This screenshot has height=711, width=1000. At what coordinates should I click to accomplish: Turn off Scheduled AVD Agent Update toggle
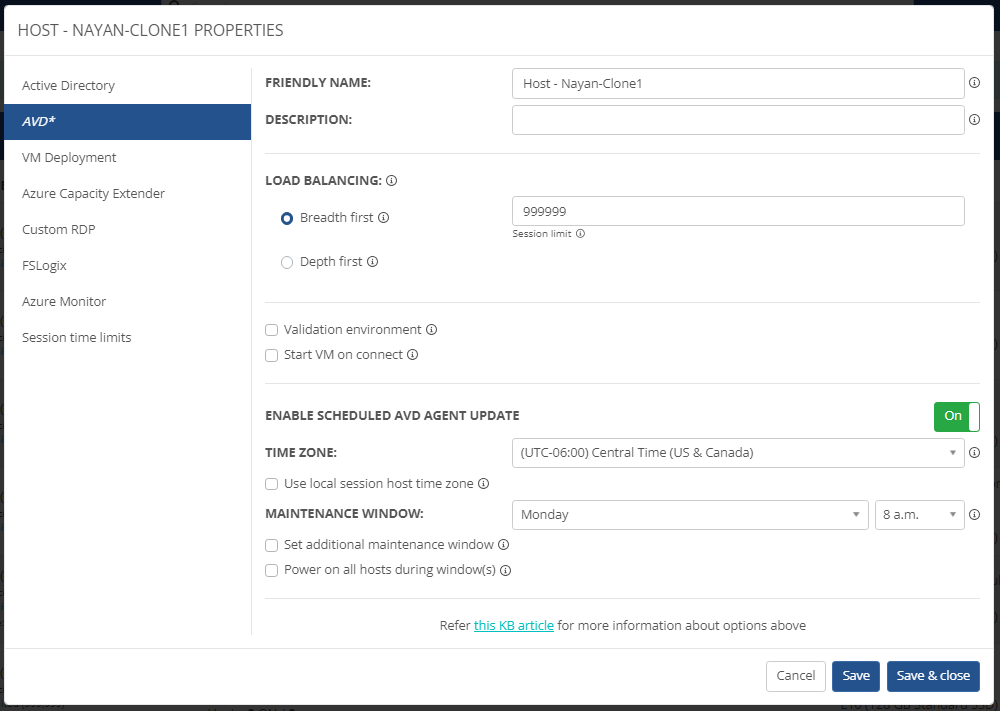[x=956, y=416]
